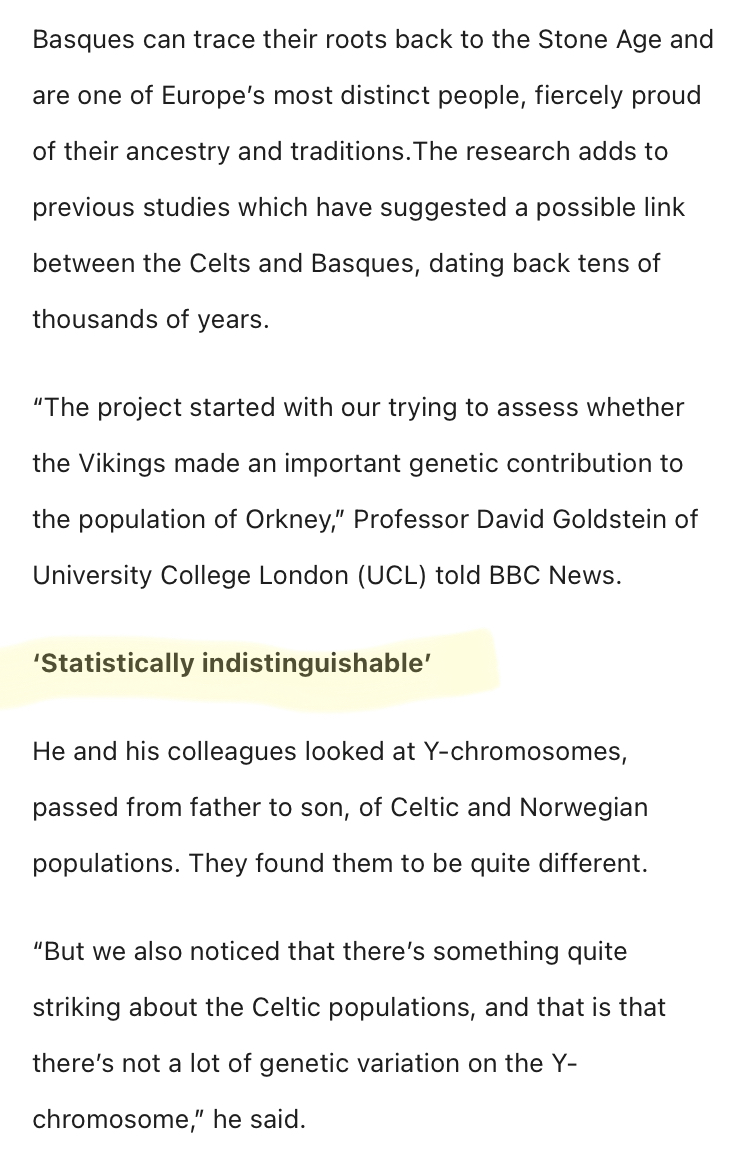Click the 'thousands of years.' line
This screenshot has height=1151, width=750.
pos(151,320)
